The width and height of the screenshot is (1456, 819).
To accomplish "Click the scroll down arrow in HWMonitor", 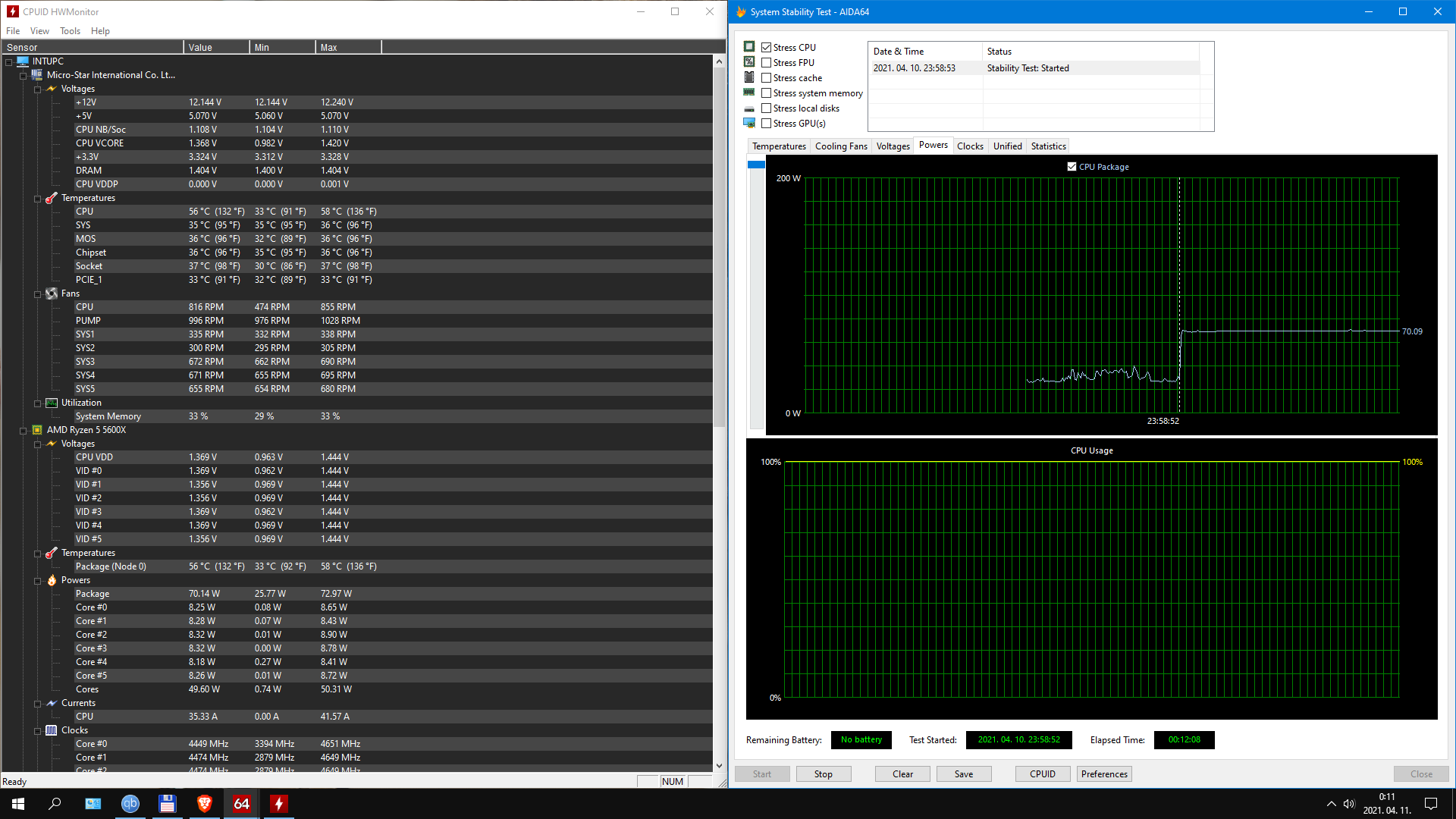I will coord(719,766).
